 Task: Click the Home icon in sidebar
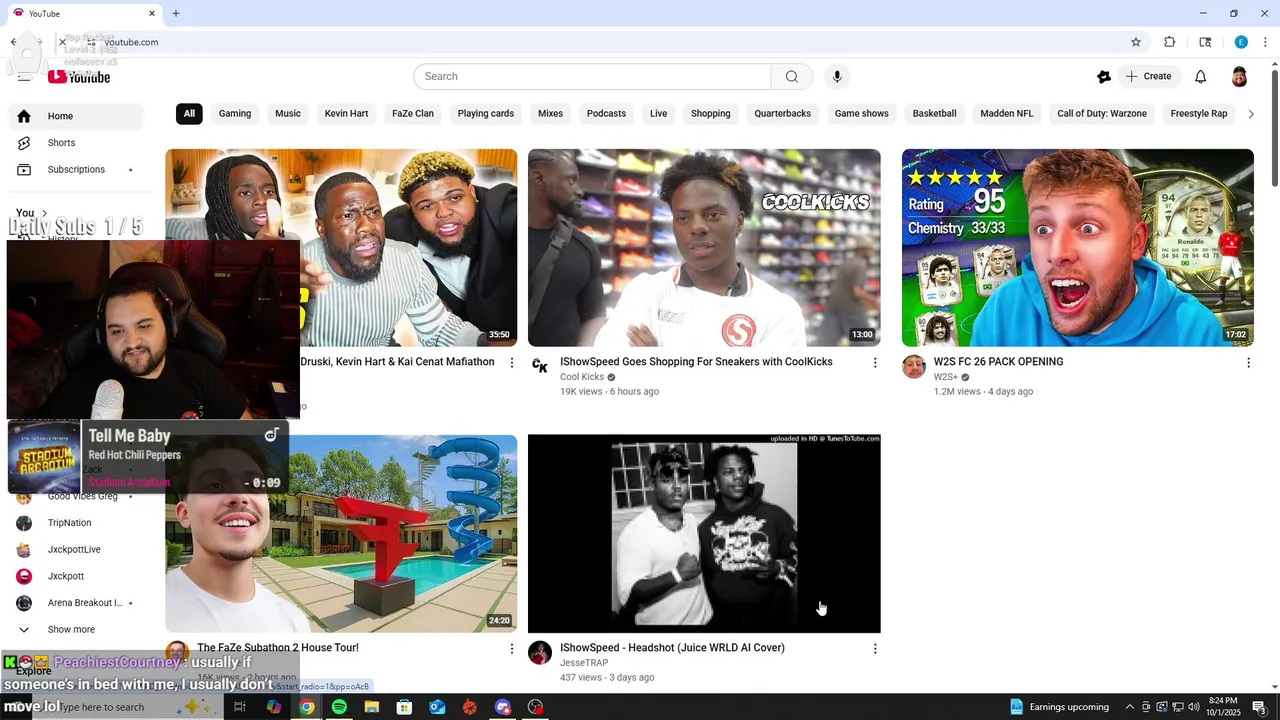[24, 116]
